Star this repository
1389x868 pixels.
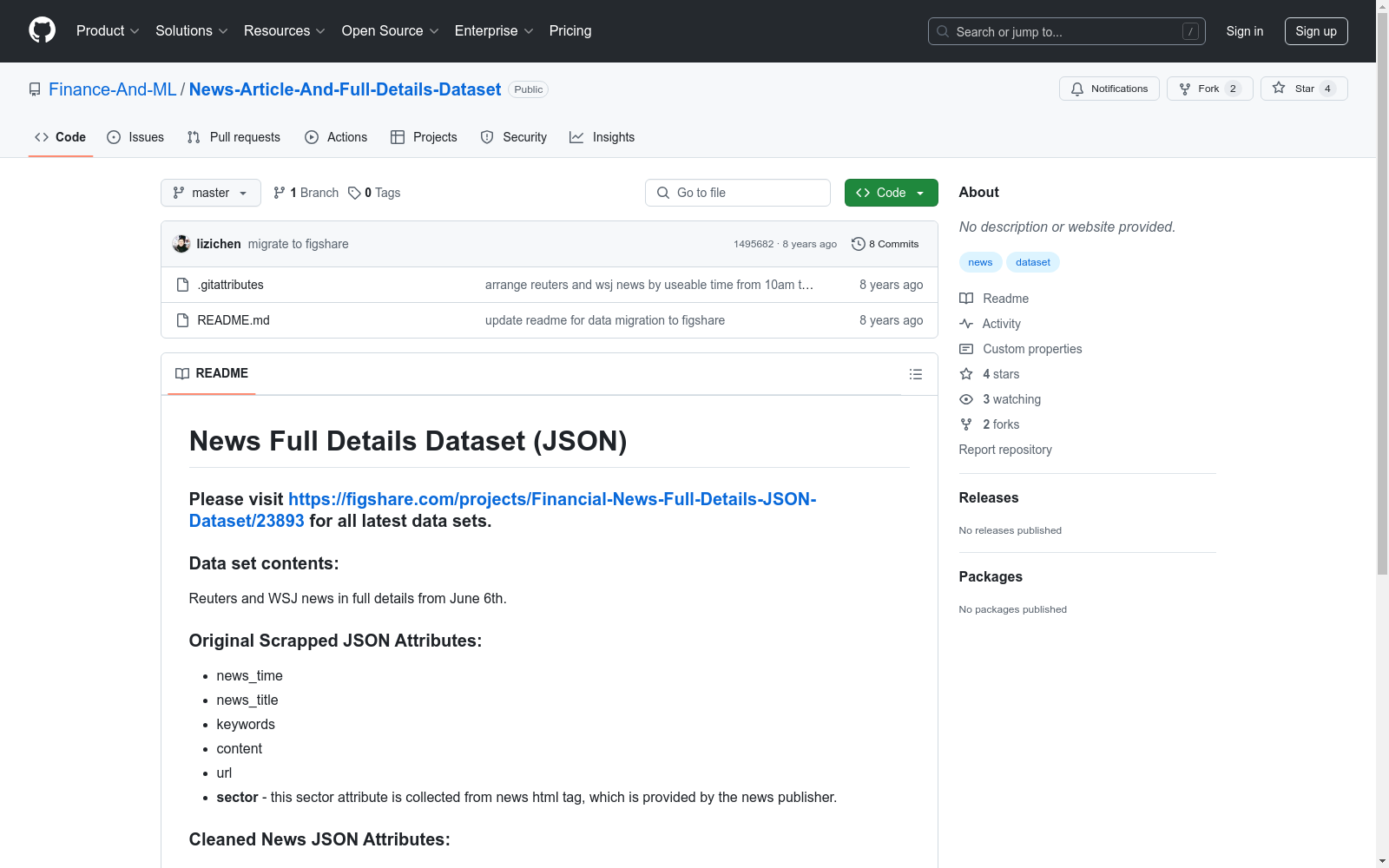click(x=1304, y=89)
